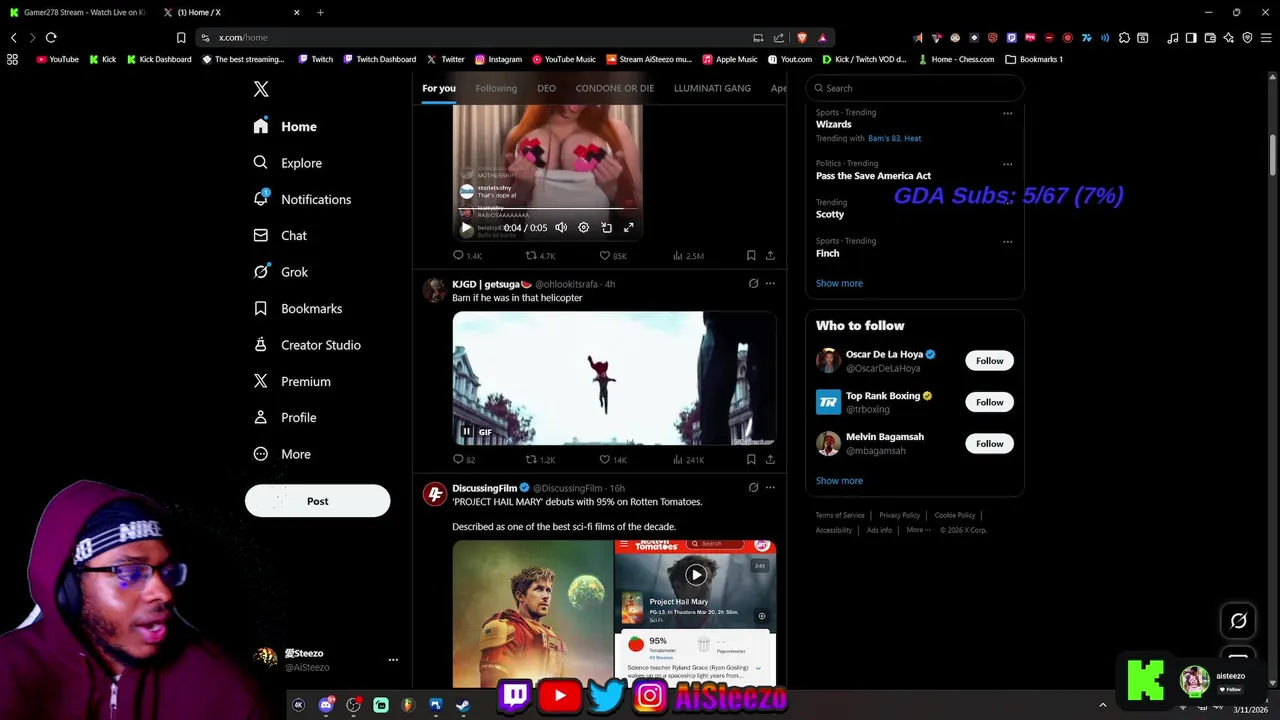Open the Privacy Policy link
Image resolution: width=1280 pixels, height=720 pixels.
click(x=899, y=515)
